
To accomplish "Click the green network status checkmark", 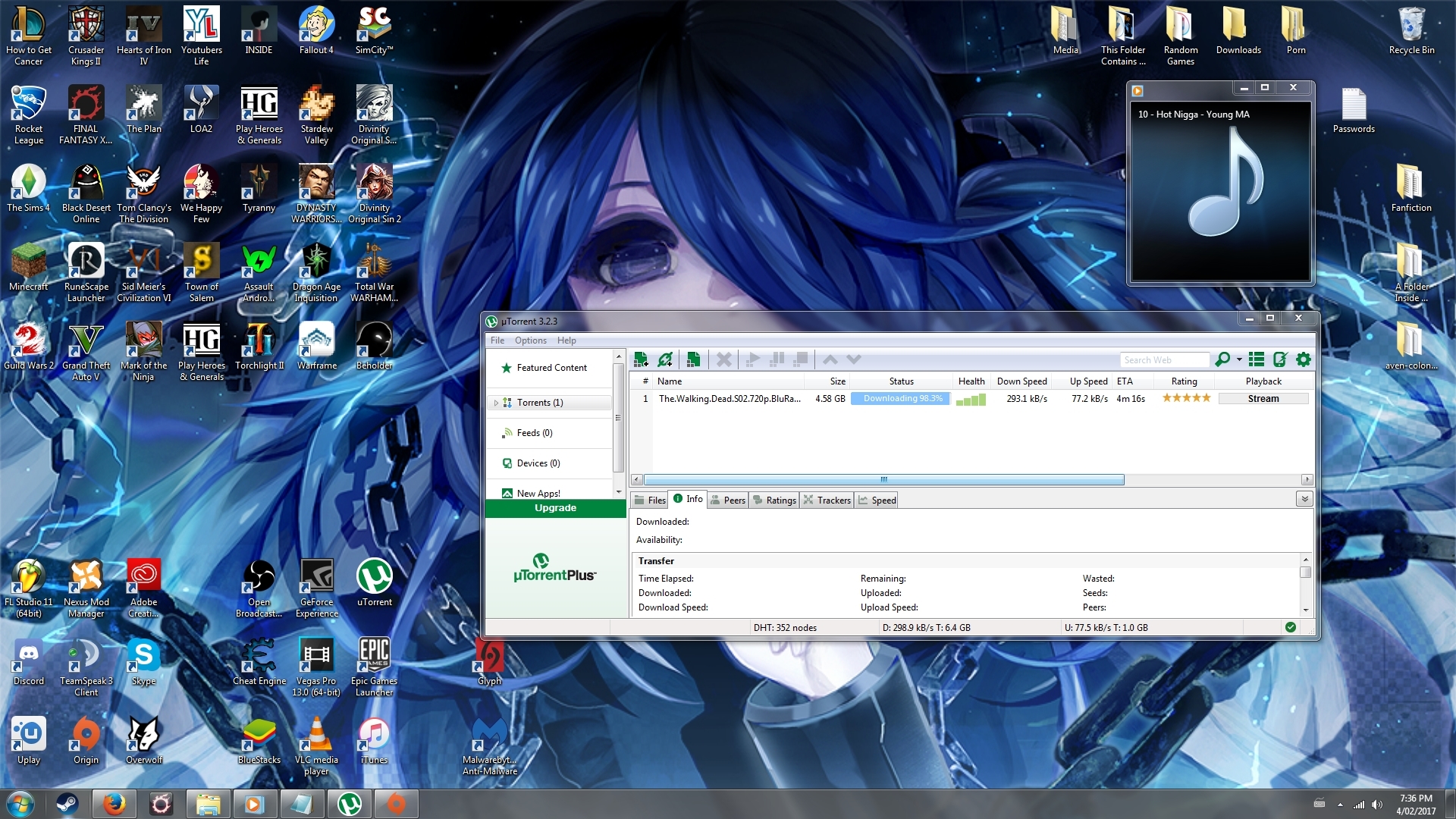I will 1291,627.
